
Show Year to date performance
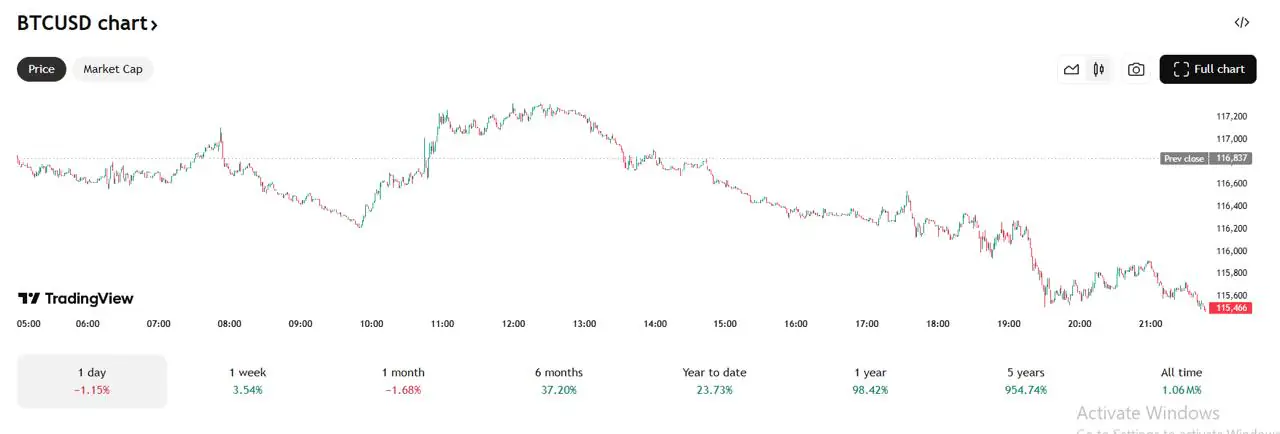click(714, 381)
